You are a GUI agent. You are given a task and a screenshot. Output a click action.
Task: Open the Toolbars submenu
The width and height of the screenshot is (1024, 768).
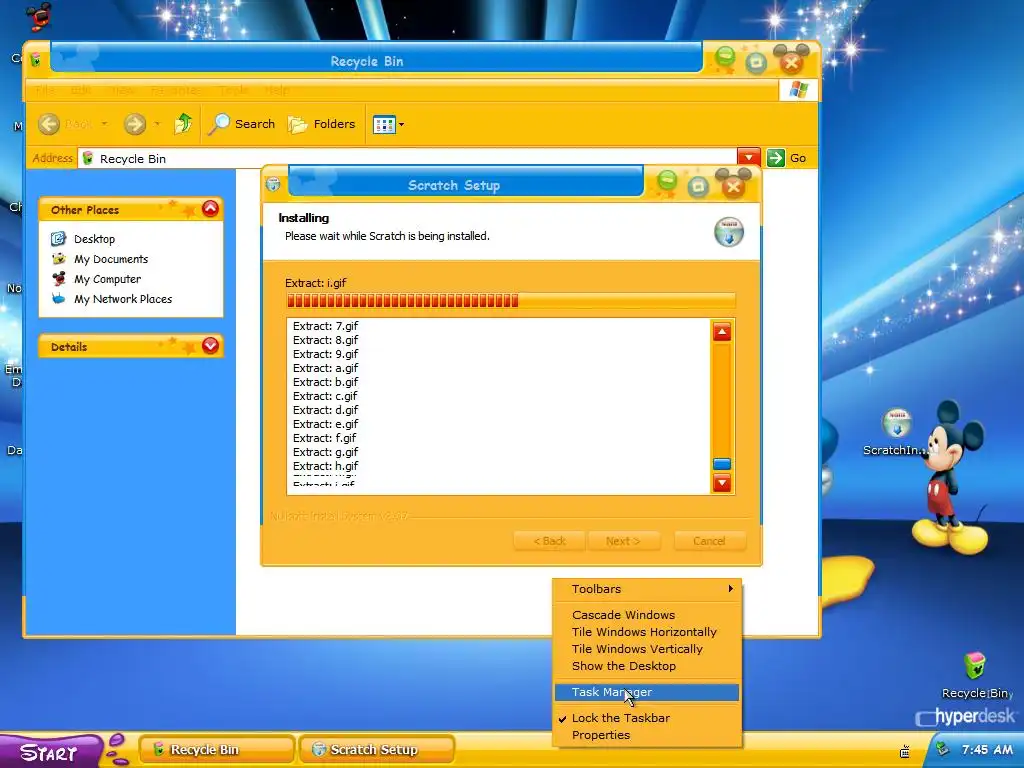point(647,589)
